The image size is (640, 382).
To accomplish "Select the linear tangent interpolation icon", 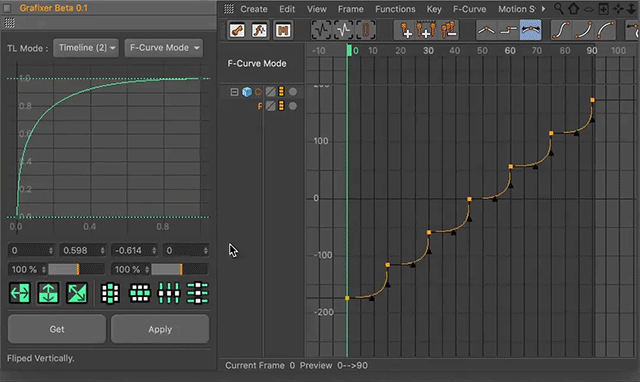I will pos(487,30).
